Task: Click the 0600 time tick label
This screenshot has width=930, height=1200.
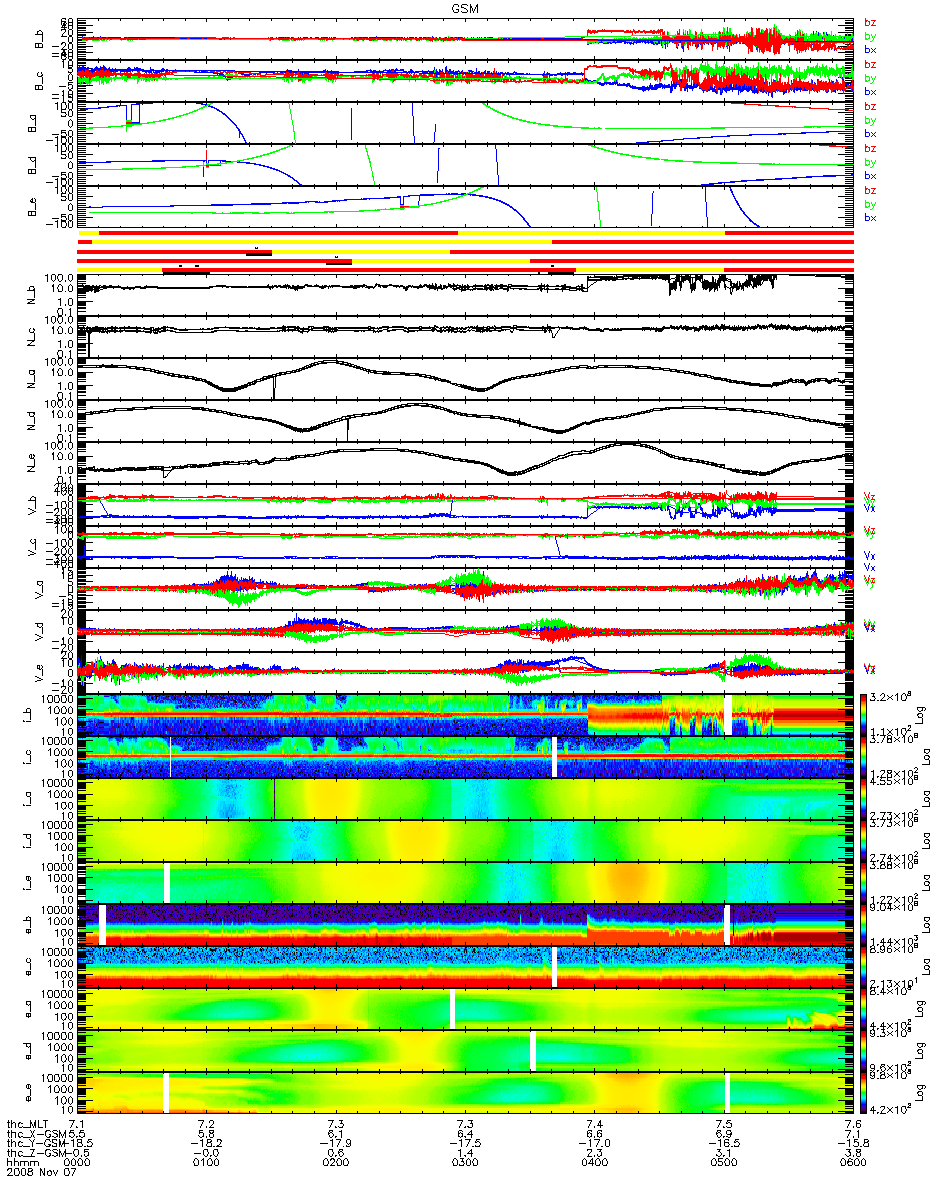Action: [x=852, y=1164]
